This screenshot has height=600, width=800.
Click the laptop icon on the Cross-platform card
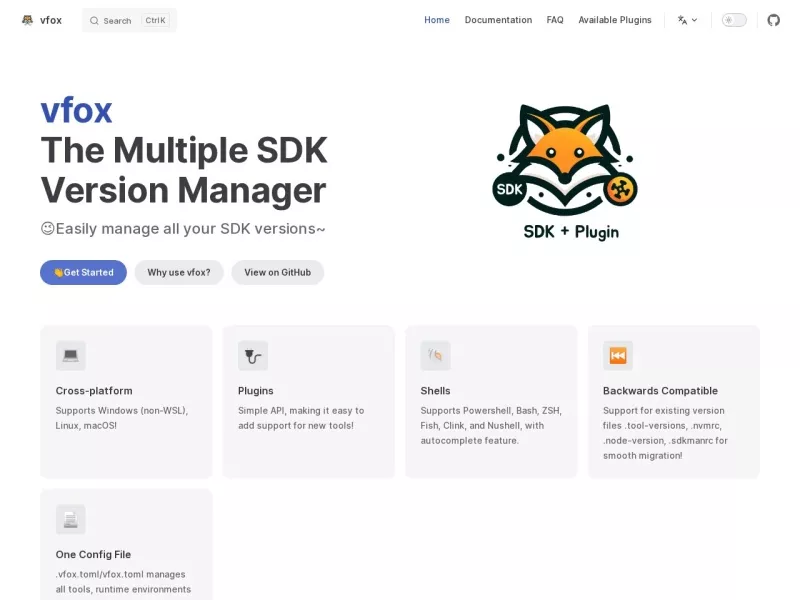(70, 356)
